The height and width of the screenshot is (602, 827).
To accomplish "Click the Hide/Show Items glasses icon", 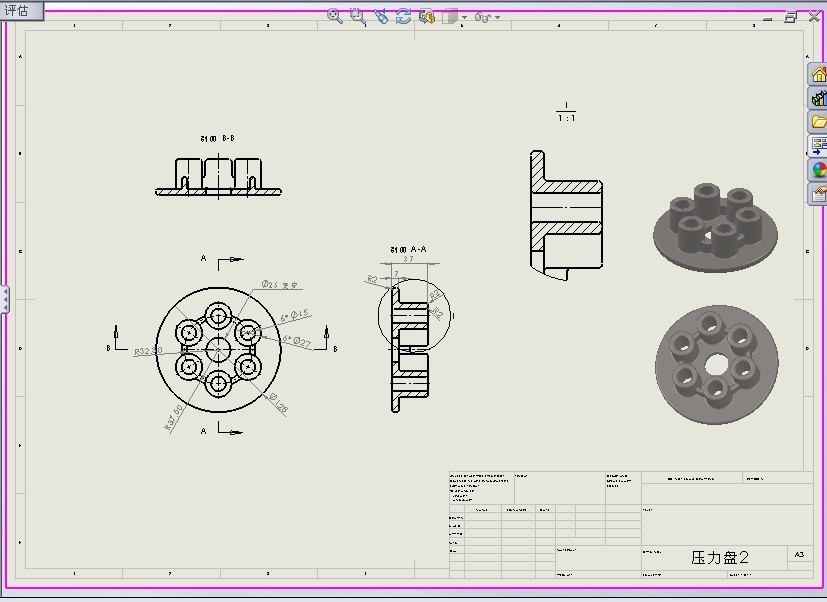I will [x=483, y=17].
